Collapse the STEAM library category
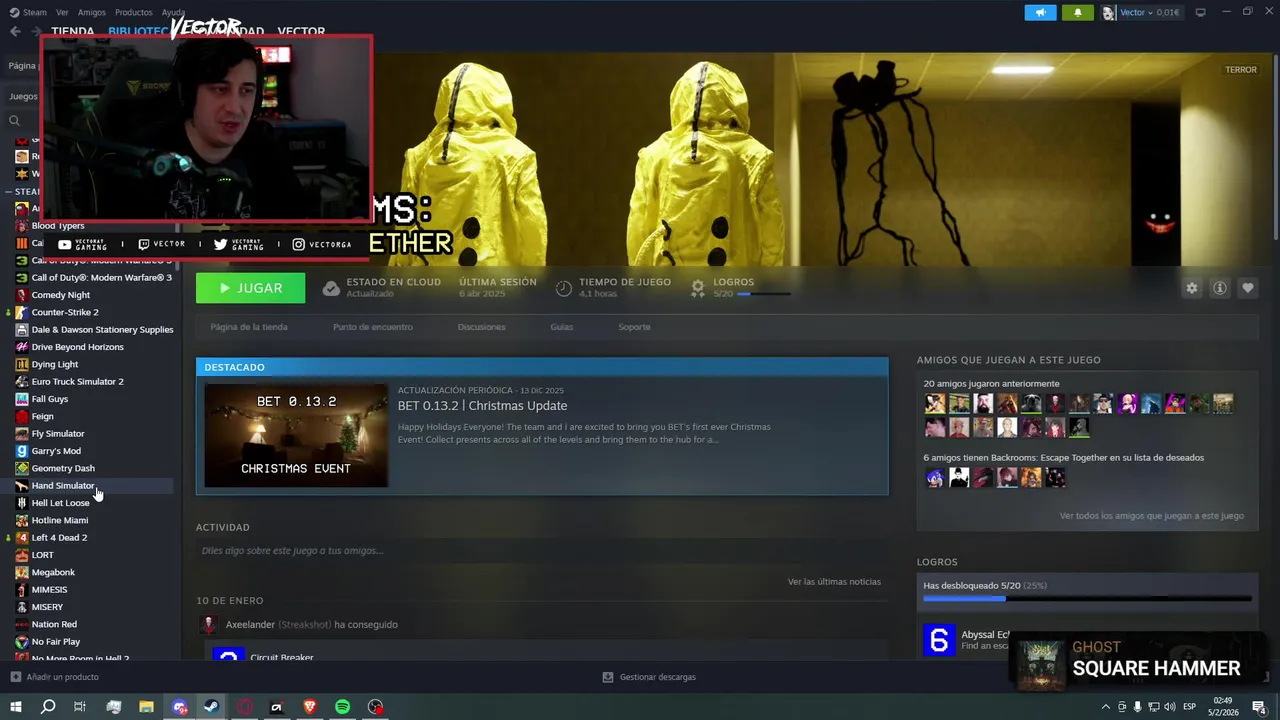Screen dimensions: 1280x720 tap(9, 191)
